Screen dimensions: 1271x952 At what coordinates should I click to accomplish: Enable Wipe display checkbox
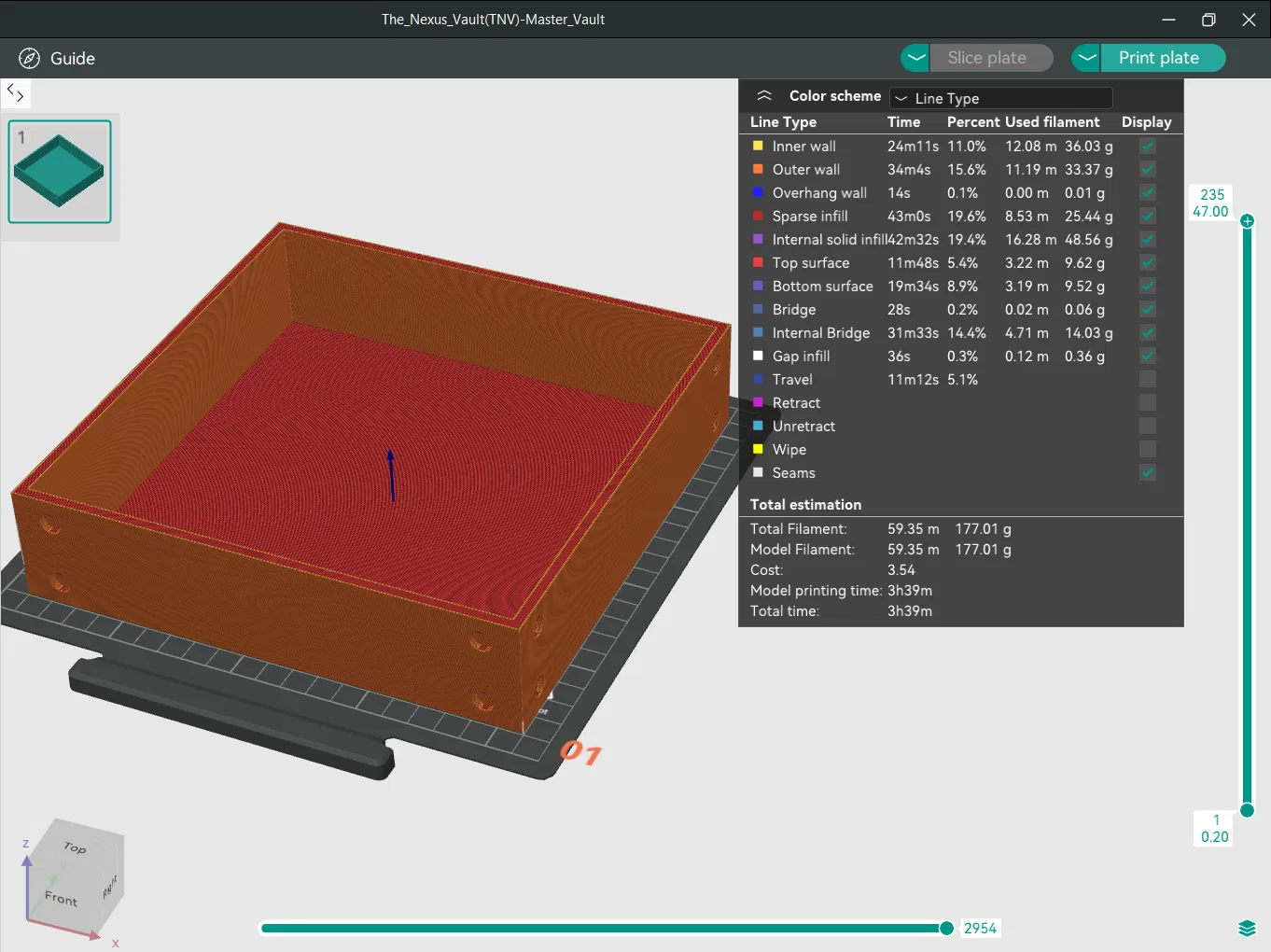(x=1148, y=449)
